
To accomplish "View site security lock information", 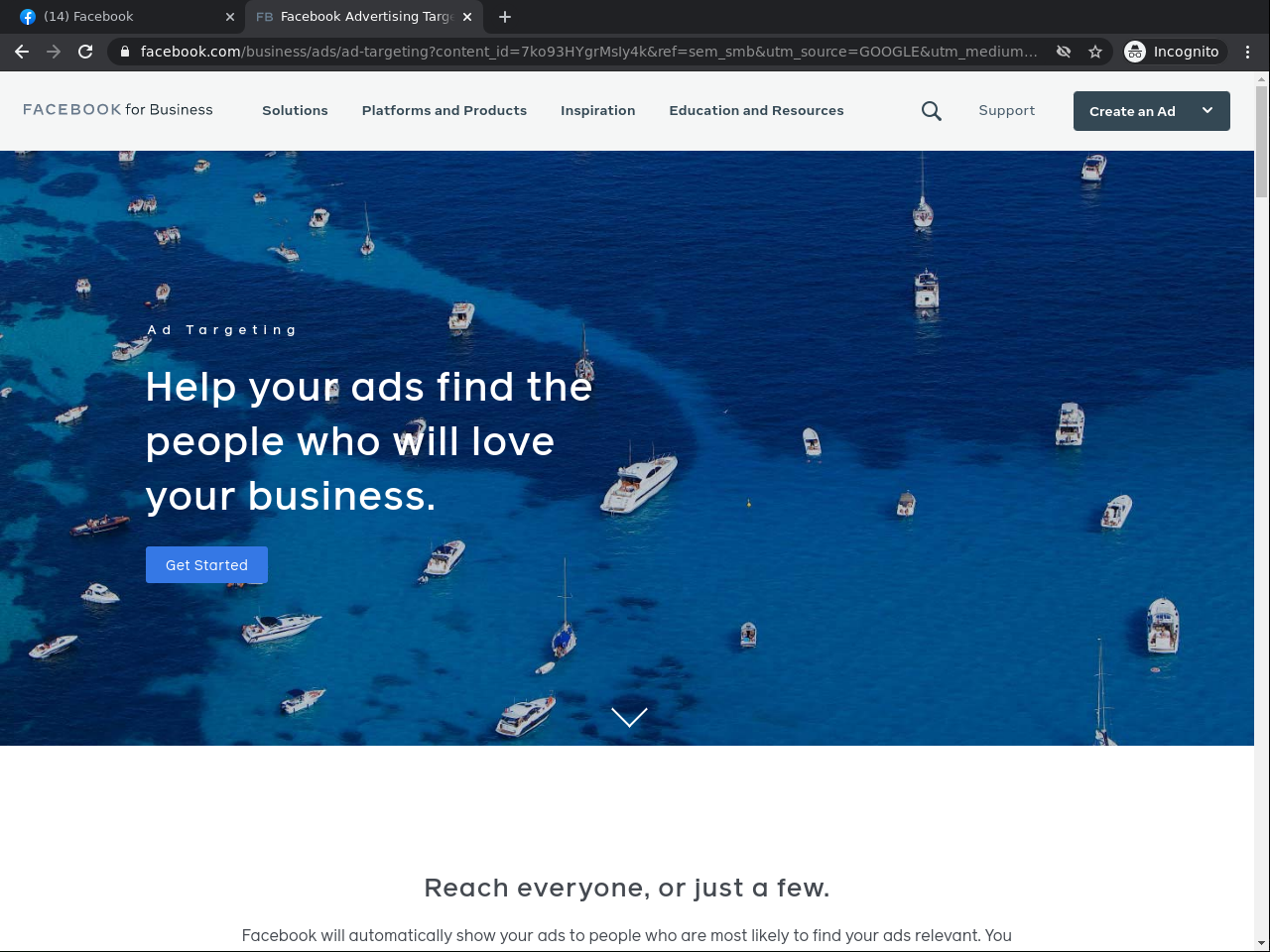I will pyautogui.click(x=125, y=52).
